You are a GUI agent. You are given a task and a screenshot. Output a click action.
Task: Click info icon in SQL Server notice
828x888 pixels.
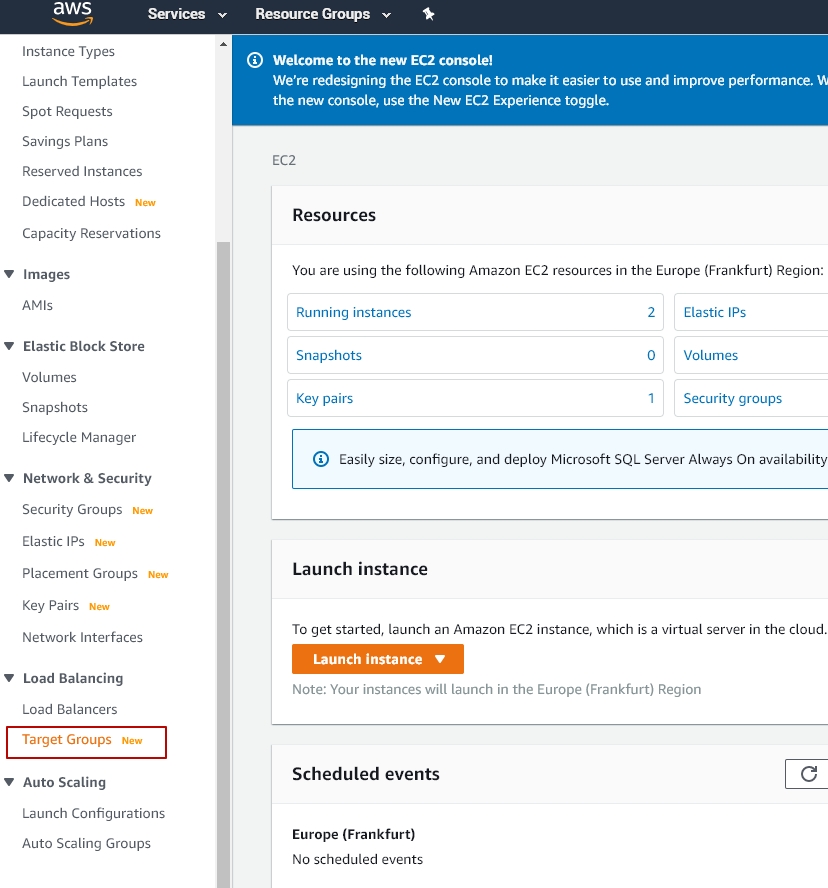pos(321,459)
